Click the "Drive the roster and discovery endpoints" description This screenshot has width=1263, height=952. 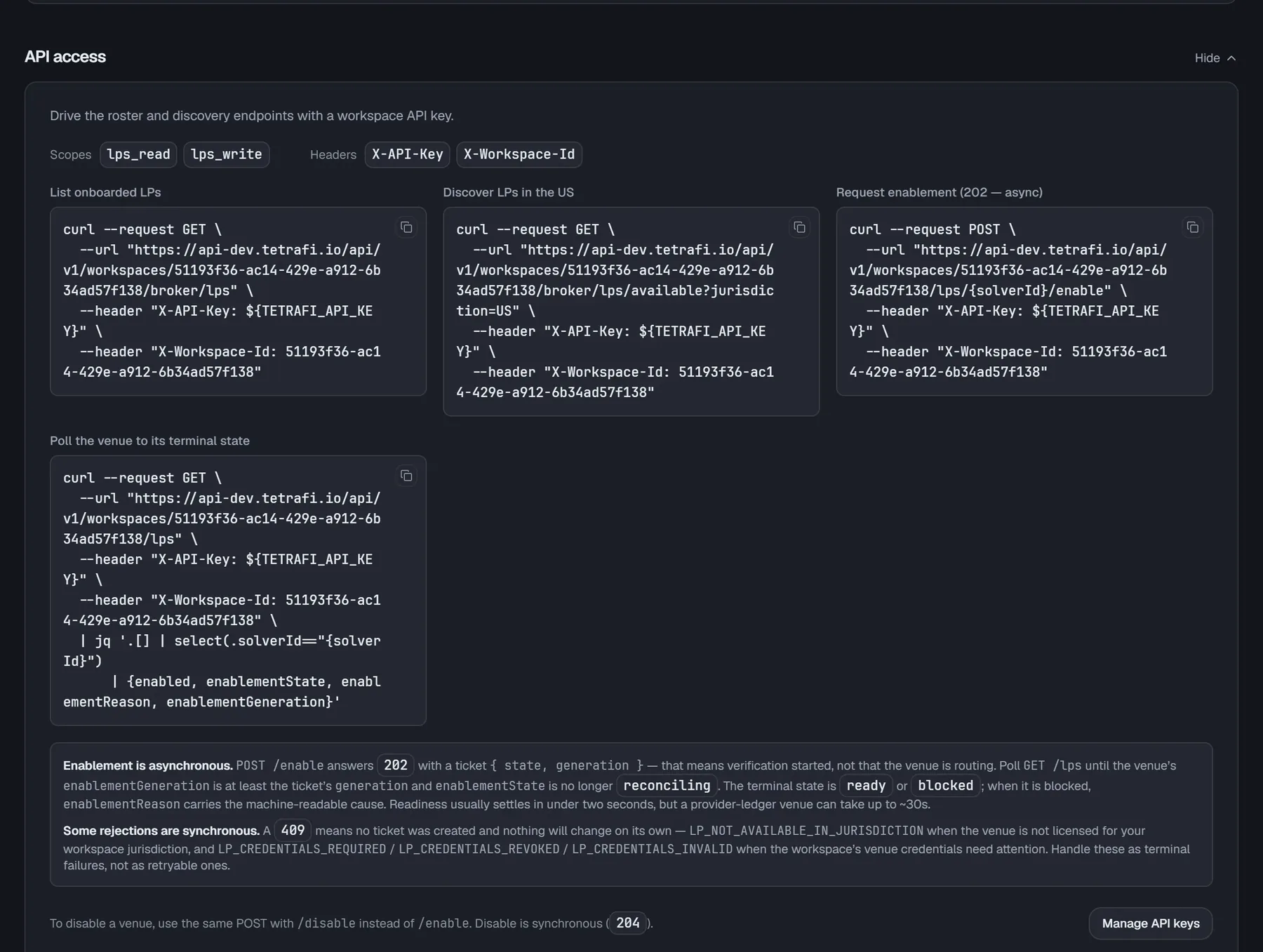[251, 116]
